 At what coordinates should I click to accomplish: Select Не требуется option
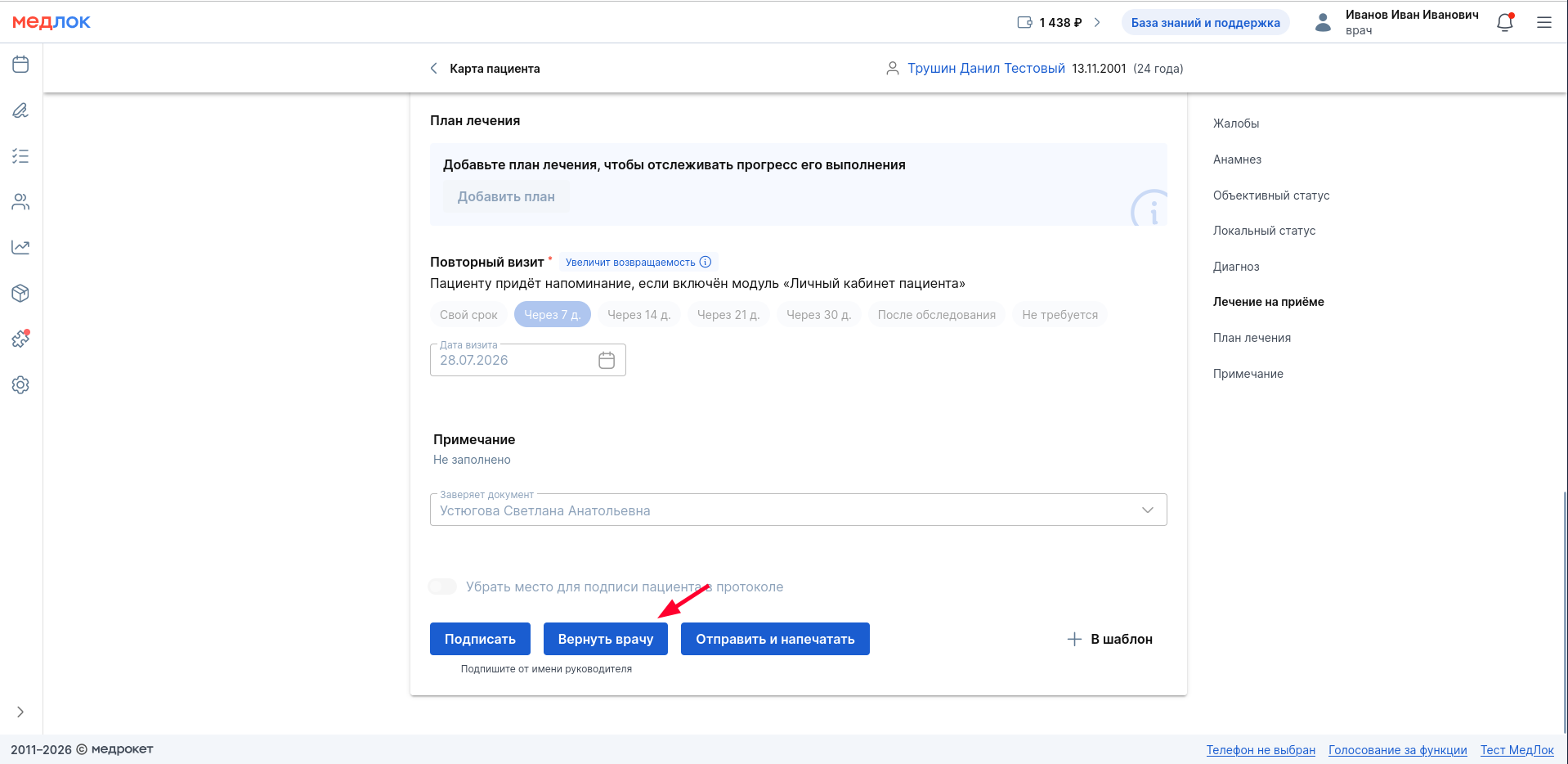pos(1060,315)
